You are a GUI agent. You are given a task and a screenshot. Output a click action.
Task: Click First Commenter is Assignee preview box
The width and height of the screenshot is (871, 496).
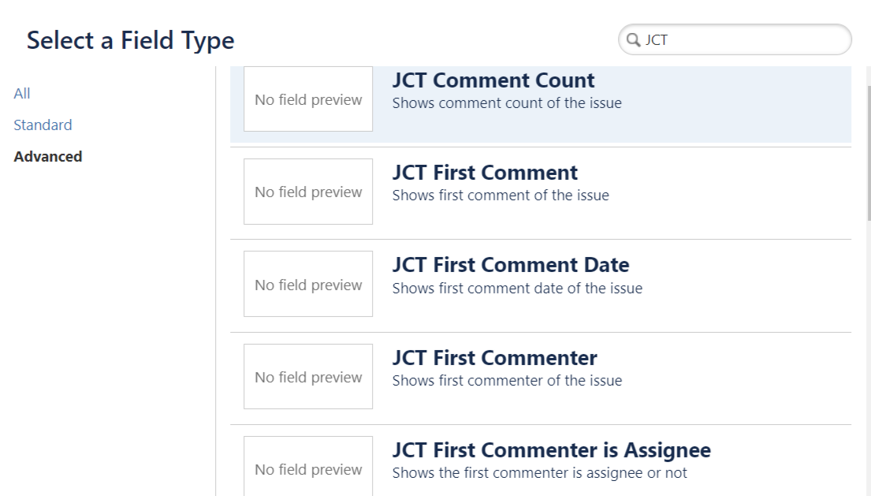coord(308,469)
